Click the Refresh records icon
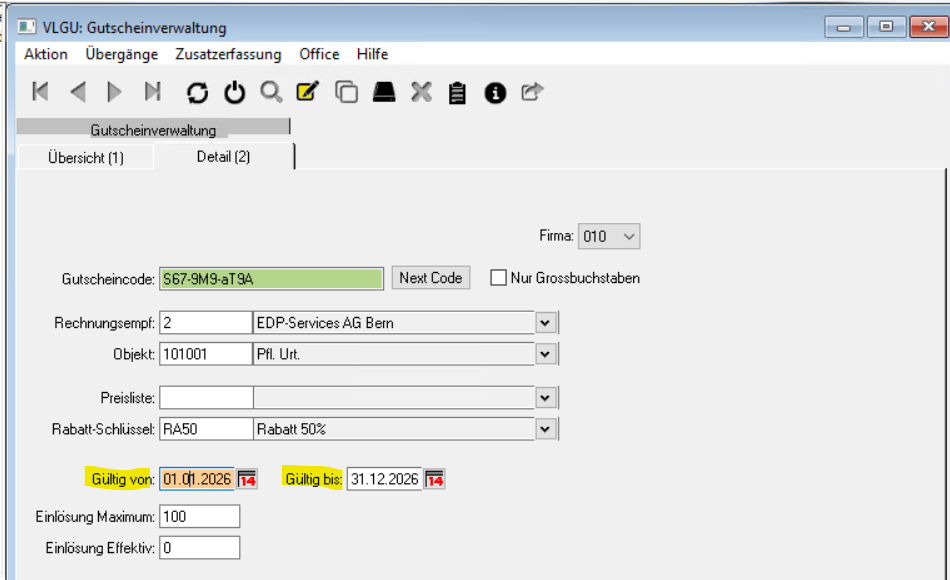 197,92
